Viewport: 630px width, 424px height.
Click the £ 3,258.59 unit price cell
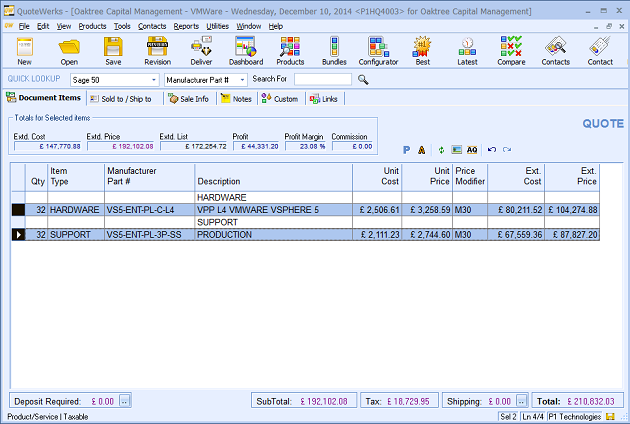click(427, 210)
